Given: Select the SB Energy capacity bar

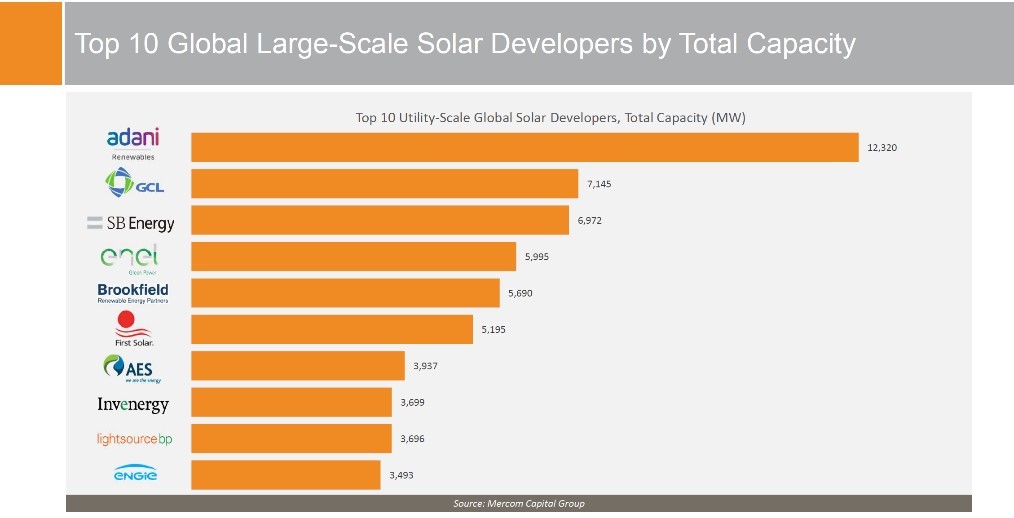Looking at the screenshot, I should [380, 221].
